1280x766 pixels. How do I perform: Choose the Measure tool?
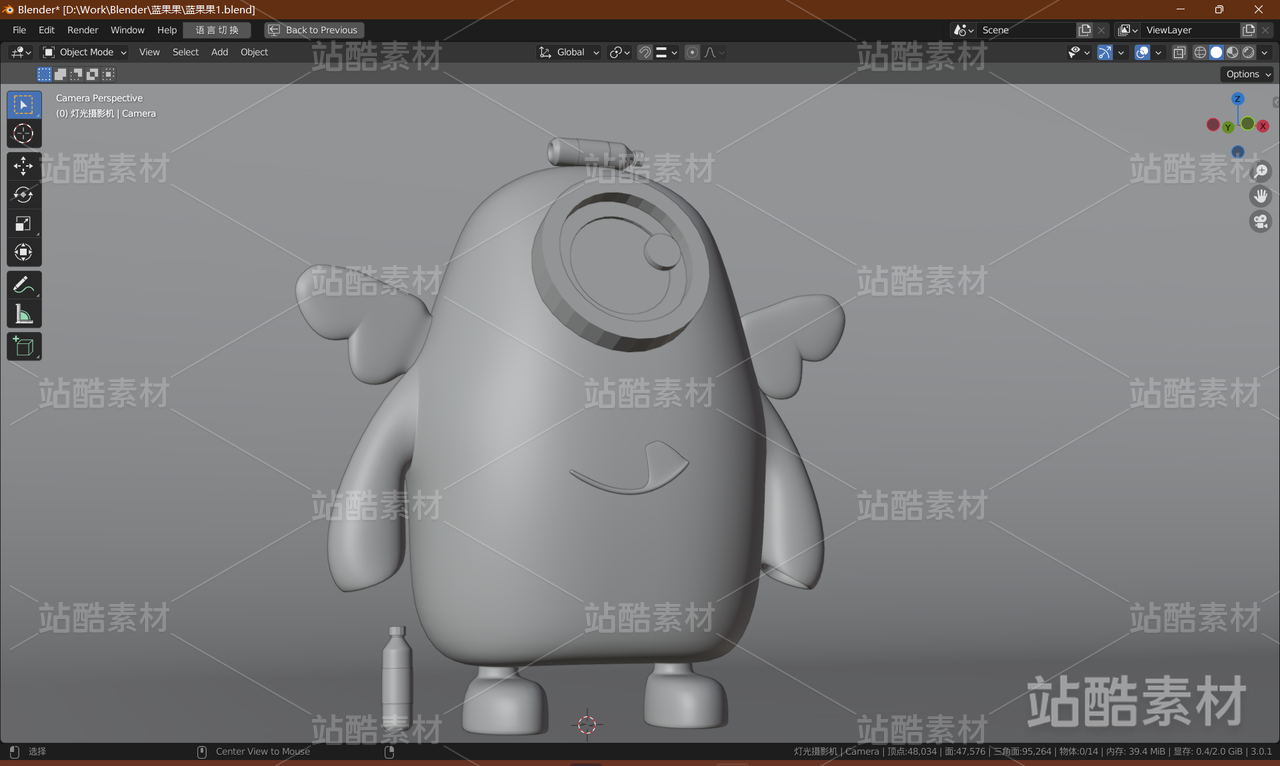click(24, 314)
